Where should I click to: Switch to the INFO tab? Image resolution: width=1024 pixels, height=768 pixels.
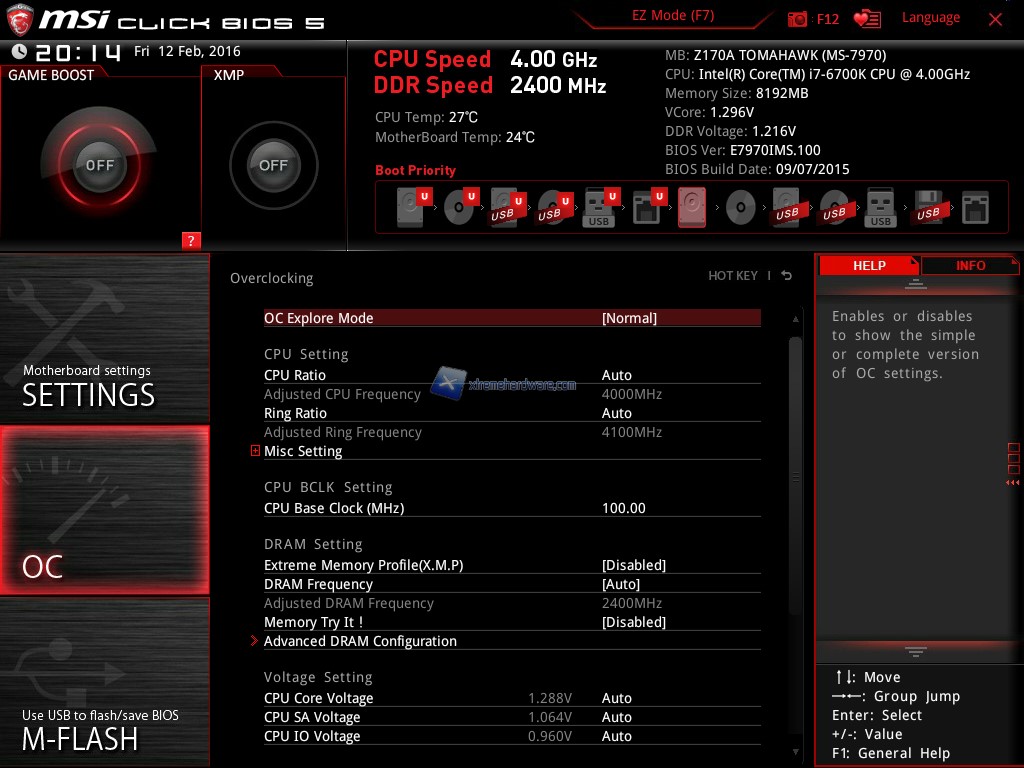point(969,266)
